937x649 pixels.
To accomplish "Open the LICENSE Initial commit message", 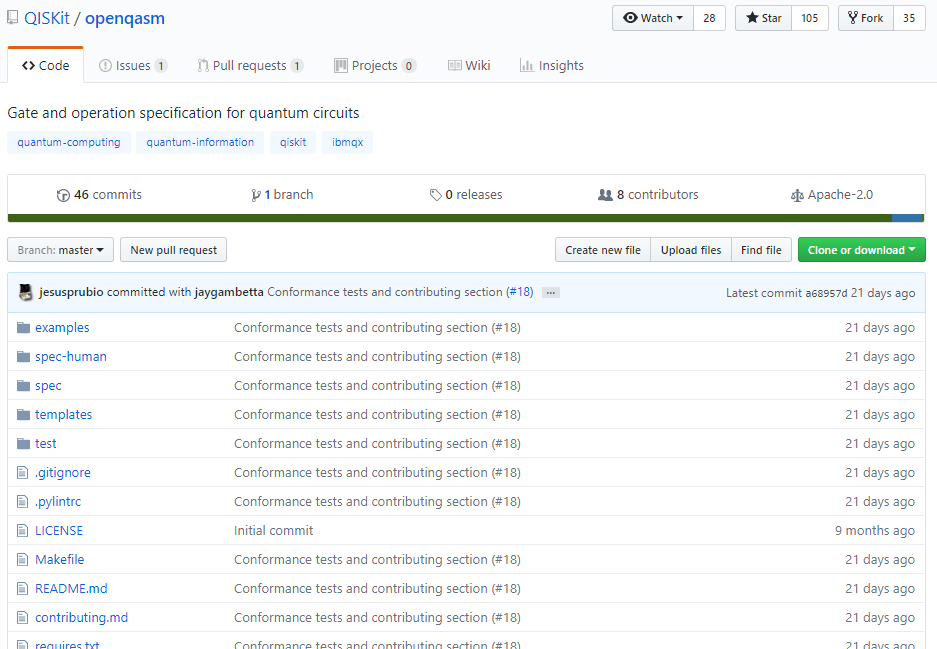I will (273, 531).
